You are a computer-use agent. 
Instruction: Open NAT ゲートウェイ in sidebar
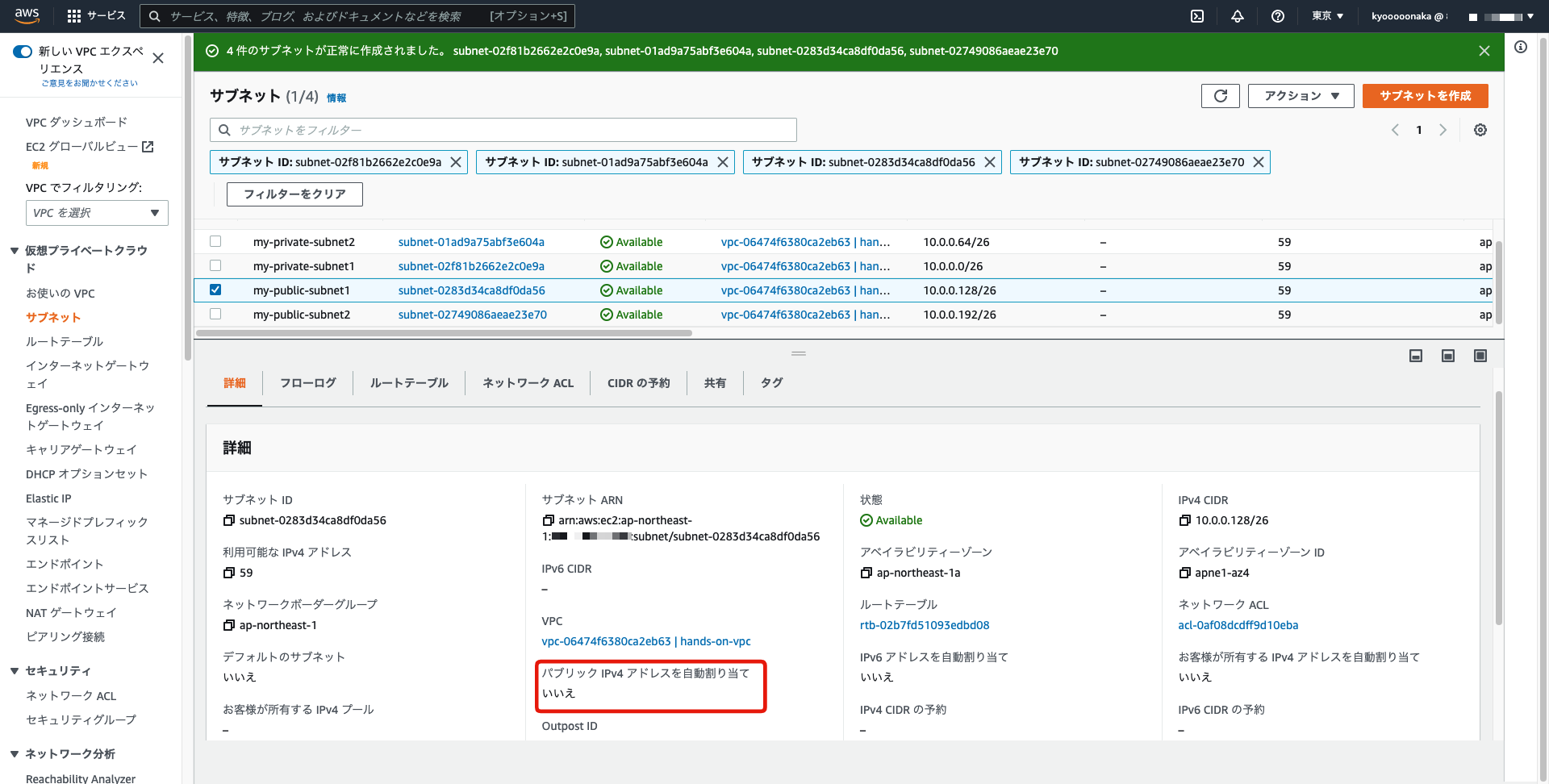tap(71, 613)
